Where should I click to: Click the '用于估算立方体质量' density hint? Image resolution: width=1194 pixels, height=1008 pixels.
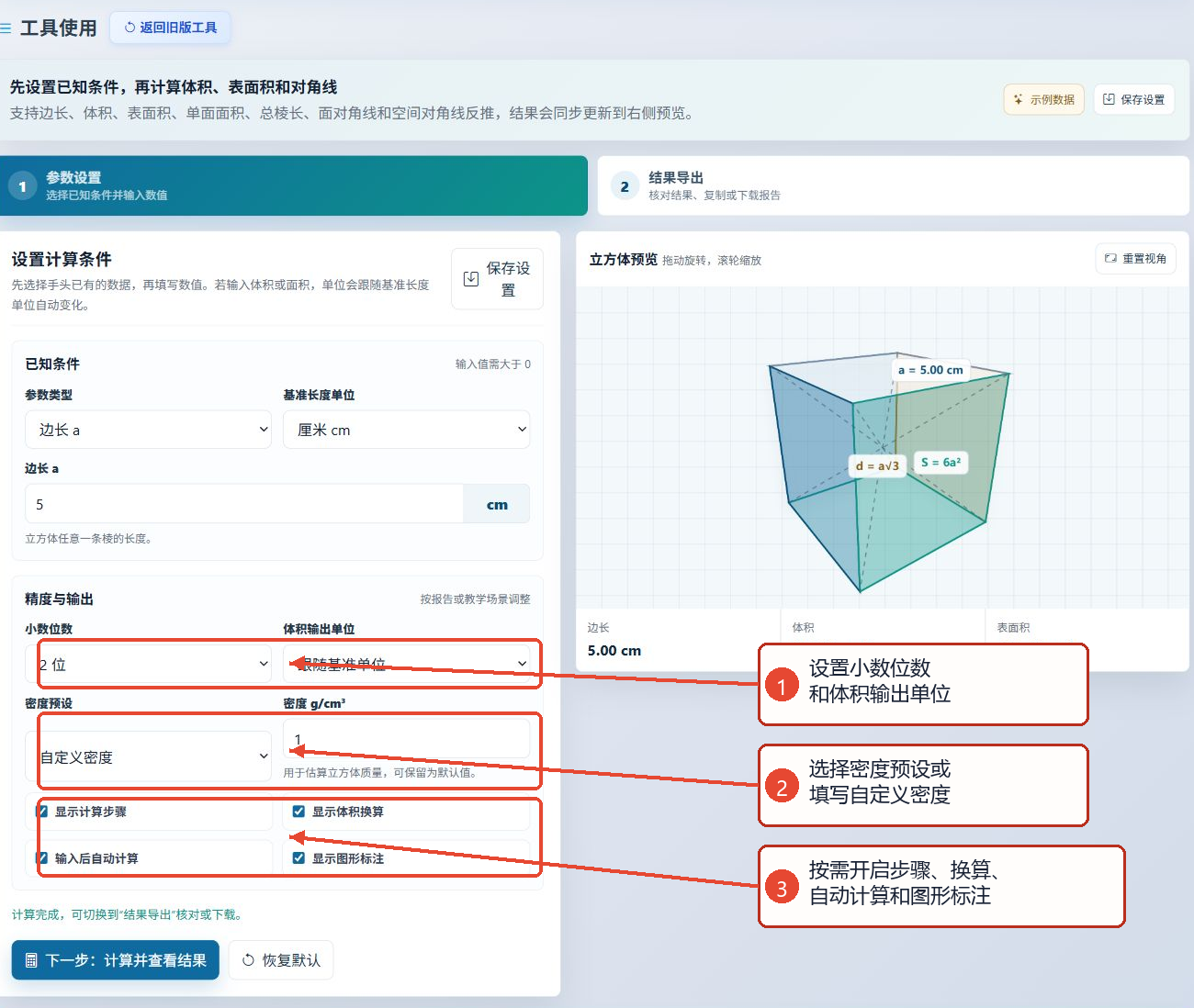point(380,773)
